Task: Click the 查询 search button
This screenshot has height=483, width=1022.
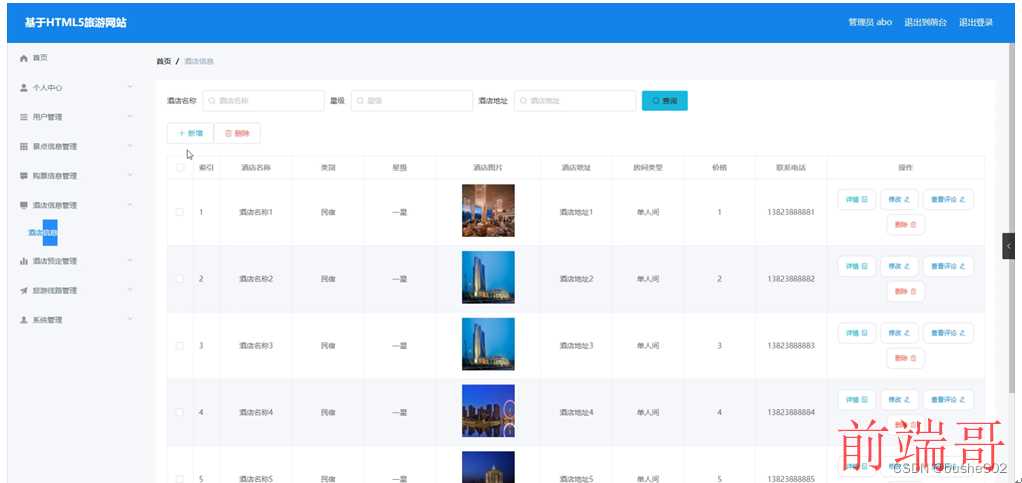Action: pos(664,101)
